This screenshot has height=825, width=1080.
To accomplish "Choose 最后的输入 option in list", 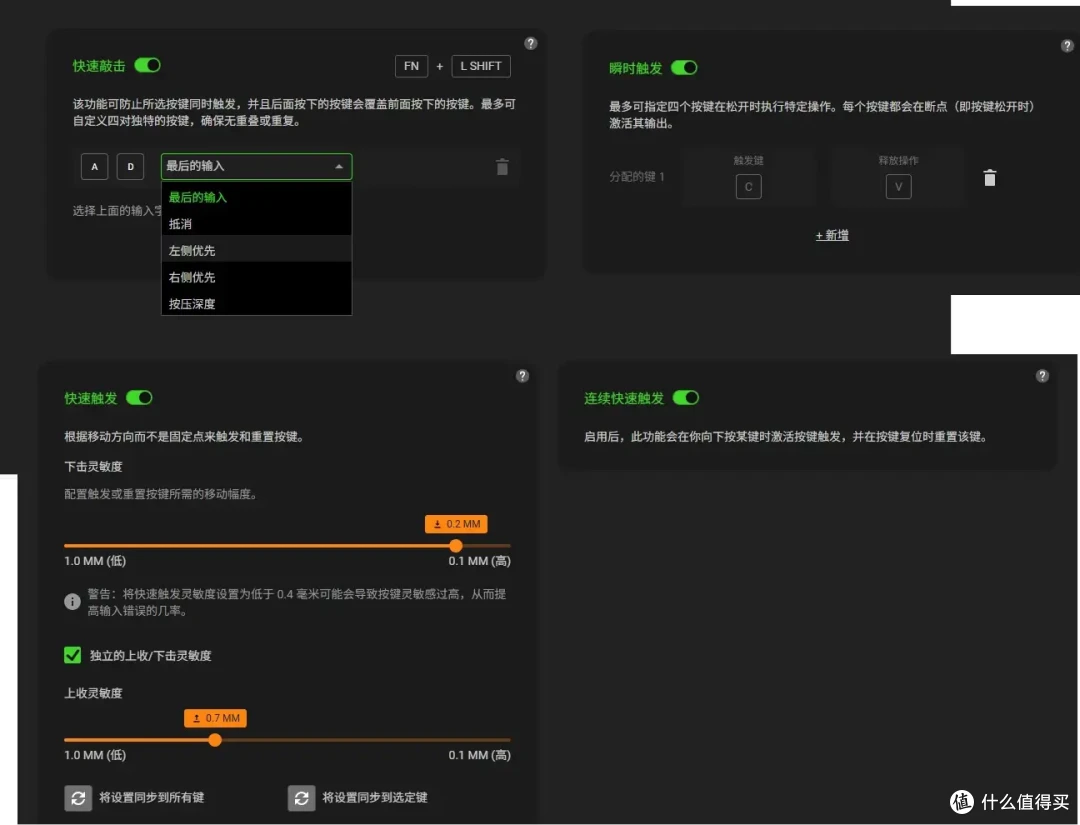I will coord(256,197).
